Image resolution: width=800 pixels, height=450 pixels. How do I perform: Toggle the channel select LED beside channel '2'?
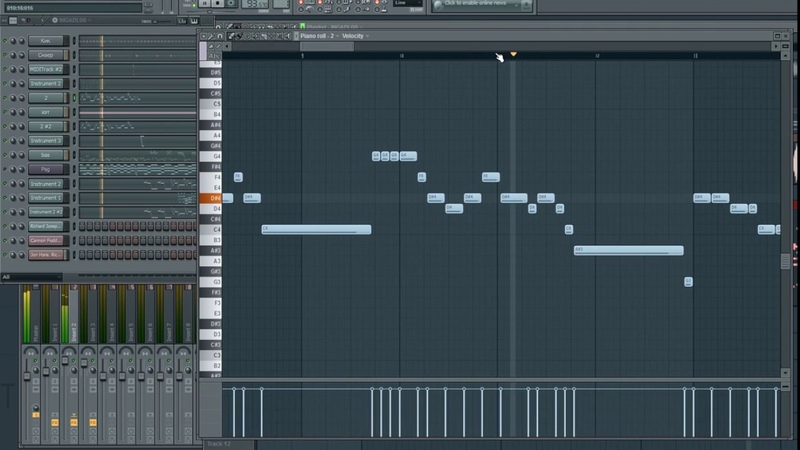(x=74, y=98)
